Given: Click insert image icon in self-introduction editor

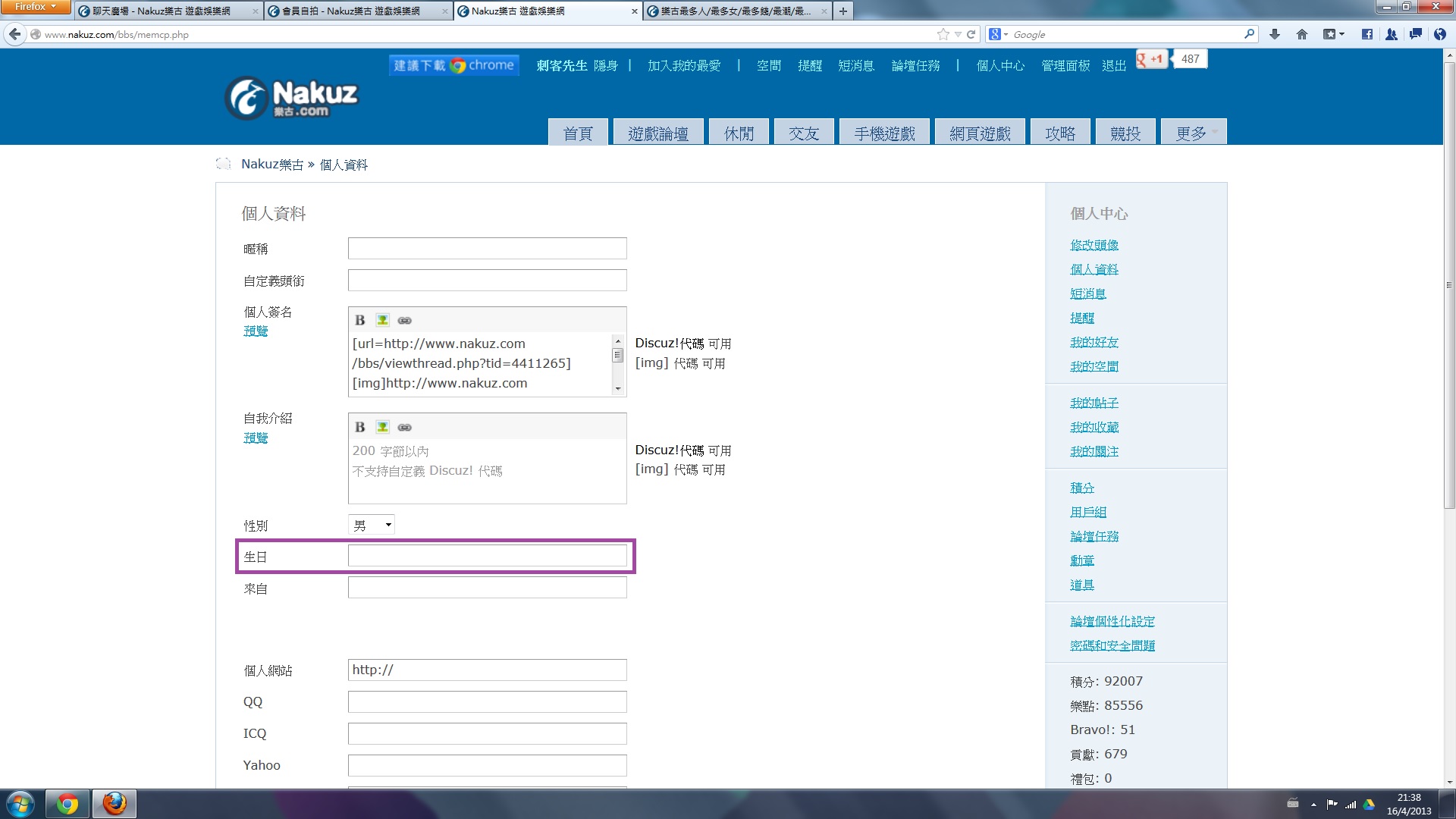Looking at the screenshot, I should [x=382, y=427].
